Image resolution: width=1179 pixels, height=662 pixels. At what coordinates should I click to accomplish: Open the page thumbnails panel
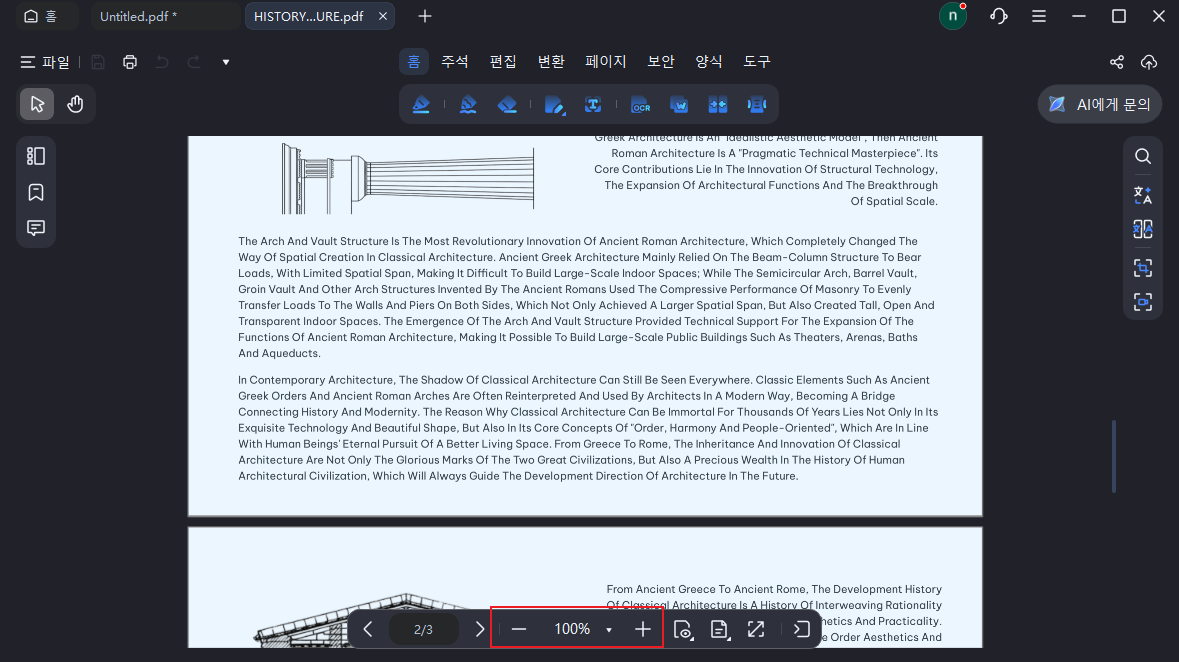coord(36,156)
